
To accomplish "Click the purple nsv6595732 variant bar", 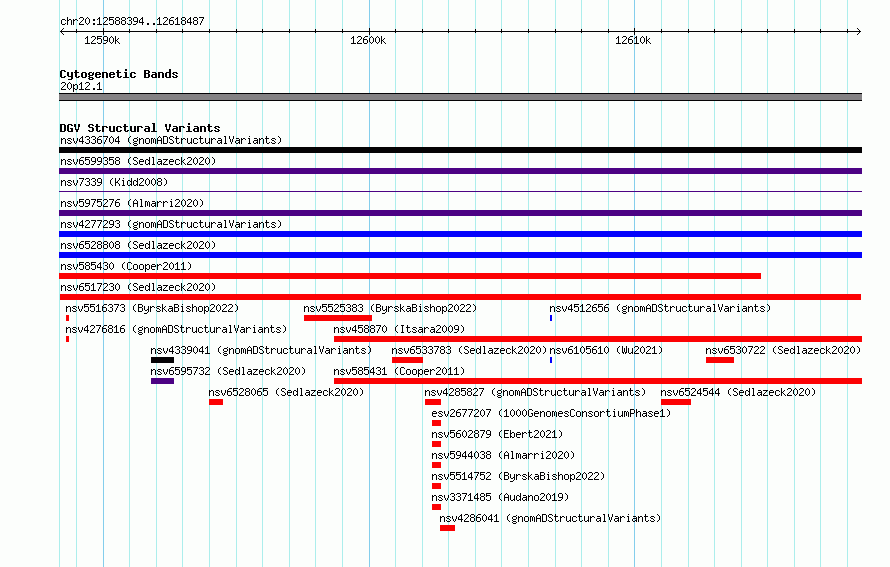I will [162, 381].
